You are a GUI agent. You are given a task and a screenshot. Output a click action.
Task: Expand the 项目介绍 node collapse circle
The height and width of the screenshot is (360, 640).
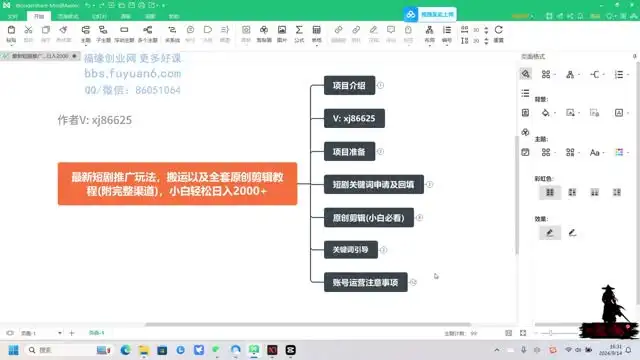(380, 85)
